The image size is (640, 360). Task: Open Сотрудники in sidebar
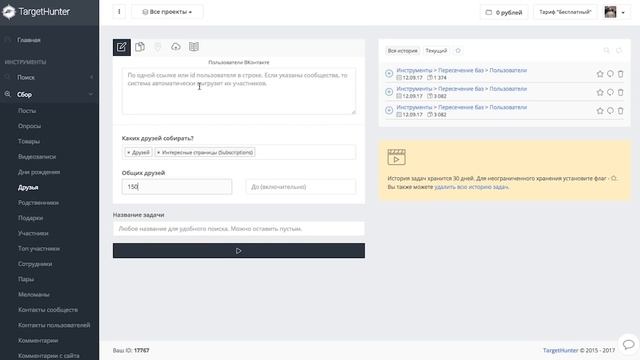(x=35, y=264)
